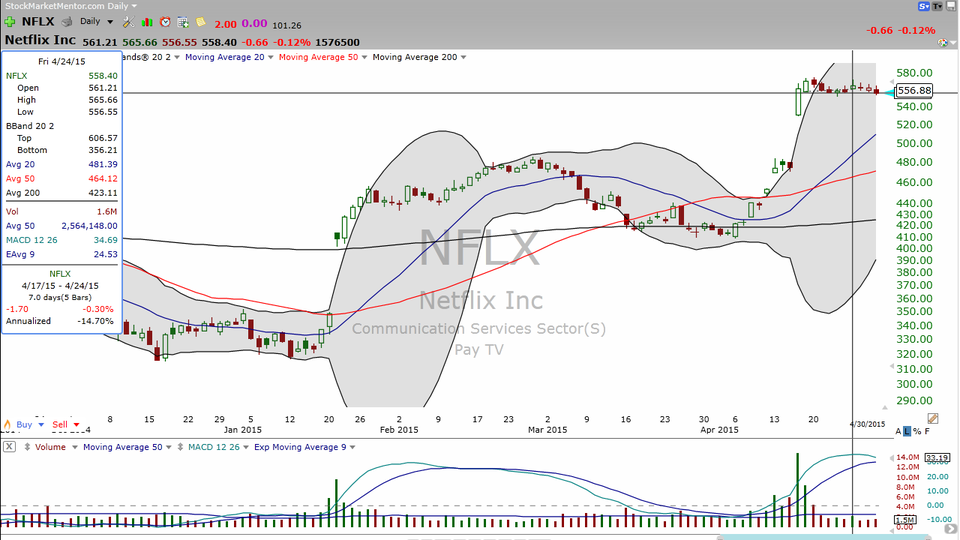
Task: Click the NFLX ticker symbol field
Action: [x=38, y=21]
